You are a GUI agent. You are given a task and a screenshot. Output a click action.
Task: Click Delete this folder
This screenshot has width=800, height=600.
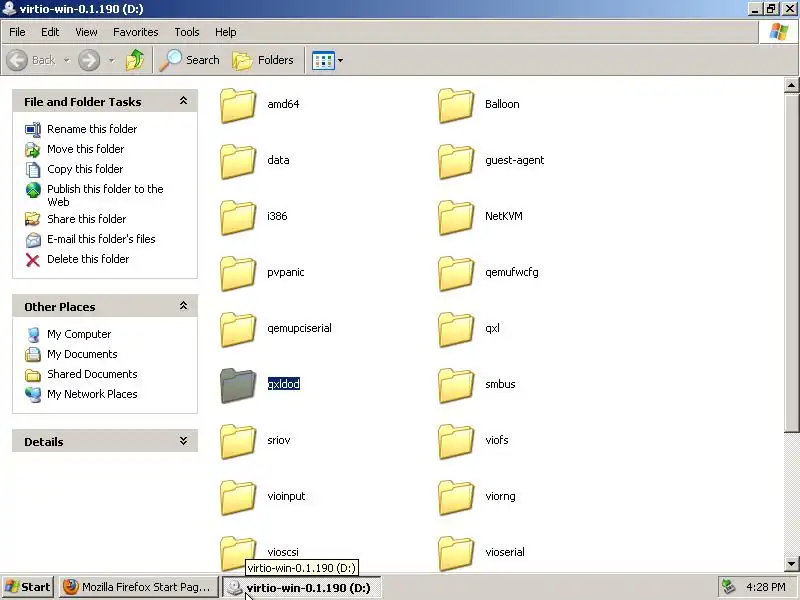[x=88, y=259]
